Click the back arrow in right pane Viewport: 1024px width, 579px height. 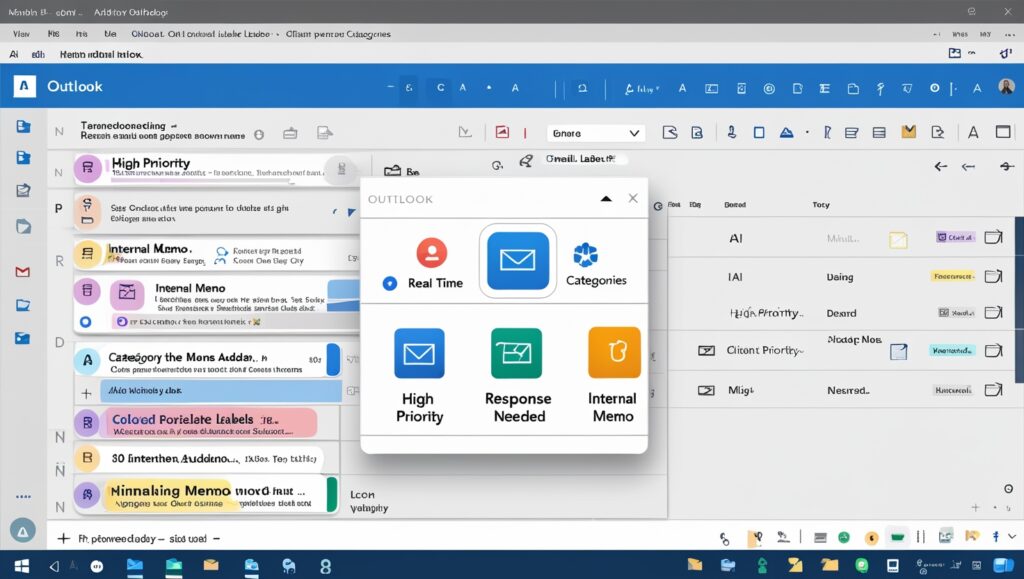pyautogui.click(x=940, y=166)
